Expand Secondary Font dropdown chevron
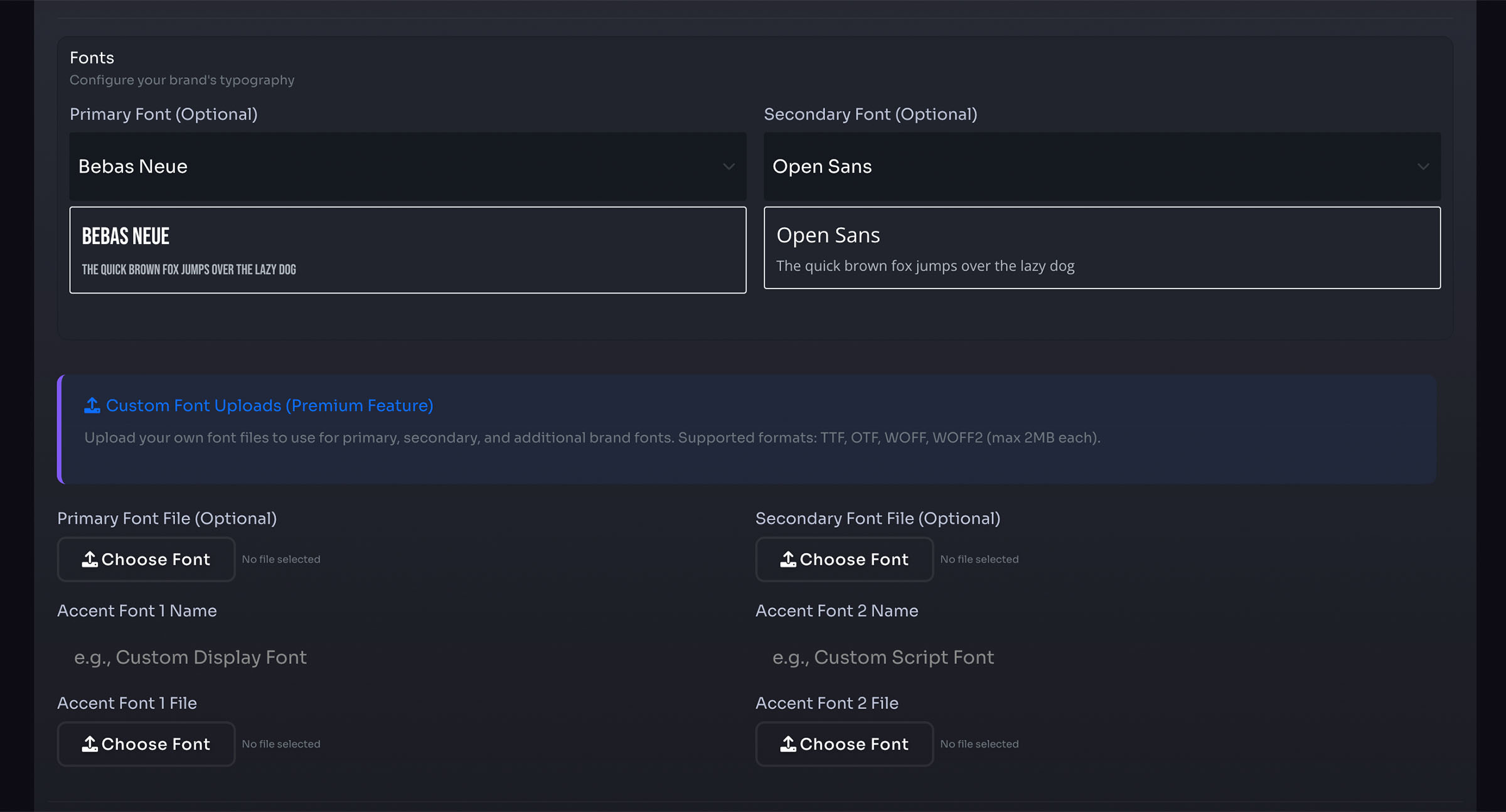Image resolution: width=1506 pixels, height=812 pixels. tap(1423, 166)
